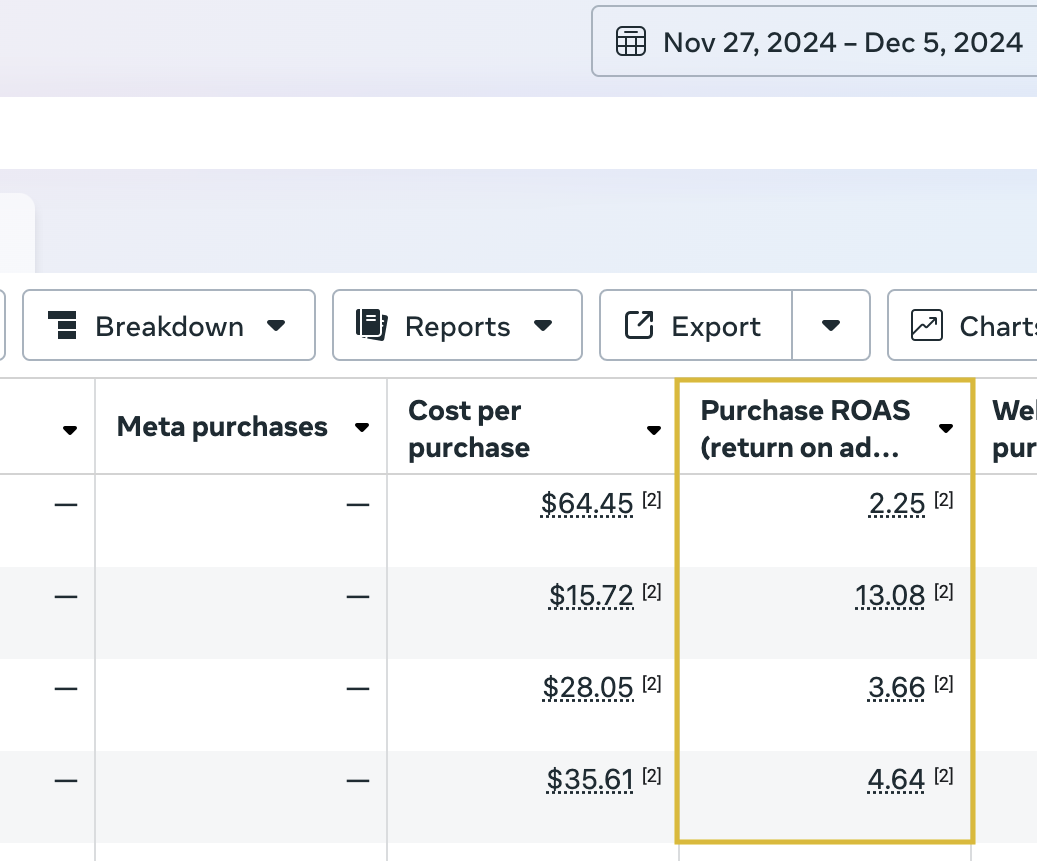Click the $28.05 cost per purchase value

588,687
